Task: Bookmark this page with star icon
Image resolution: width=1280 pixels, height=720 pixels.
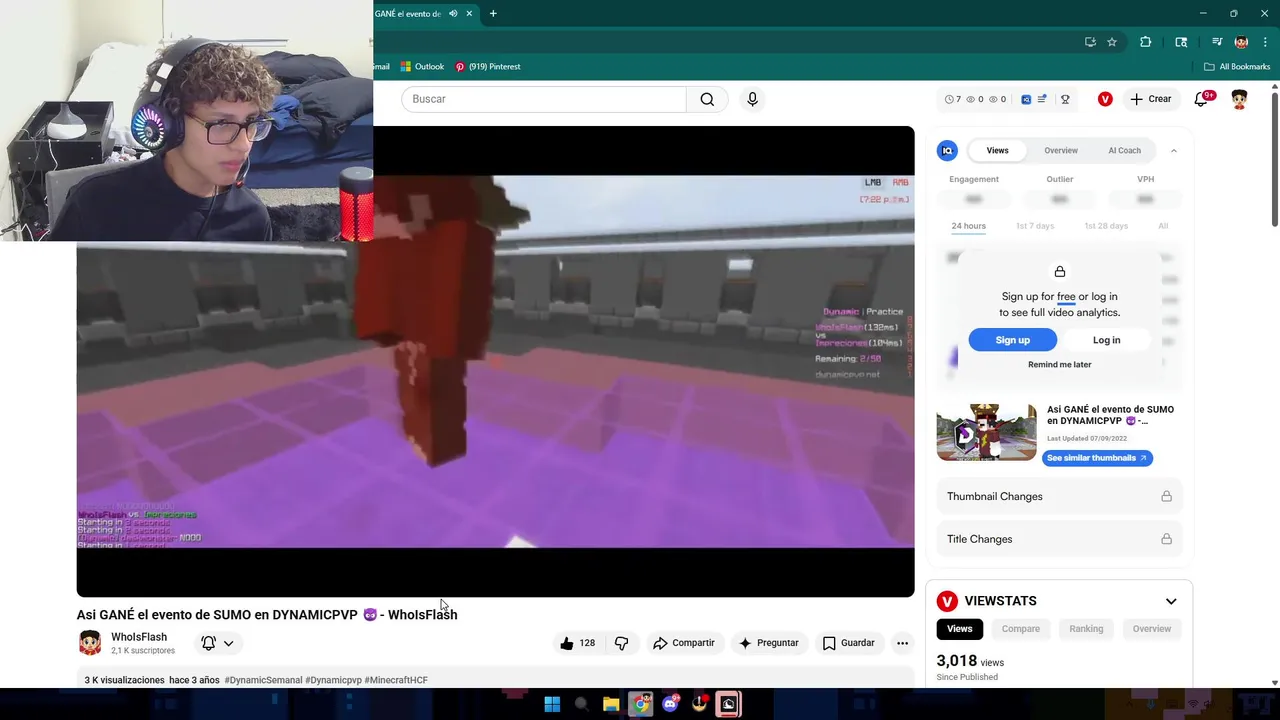Action: pyautogui.click(x=1112, y=42)
